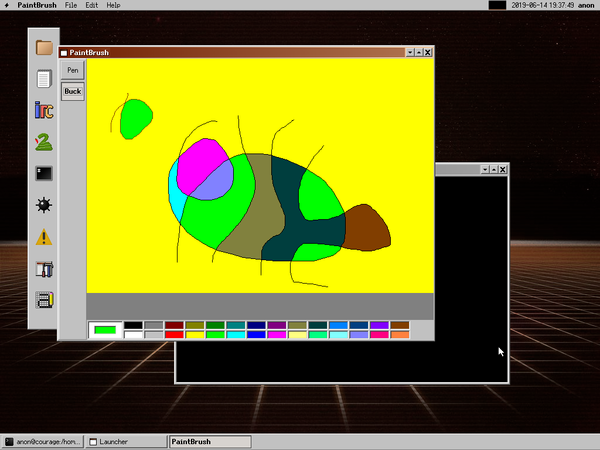
Task: Open the system menu lightning bolt icon
Action: click(x=7, y=5)
